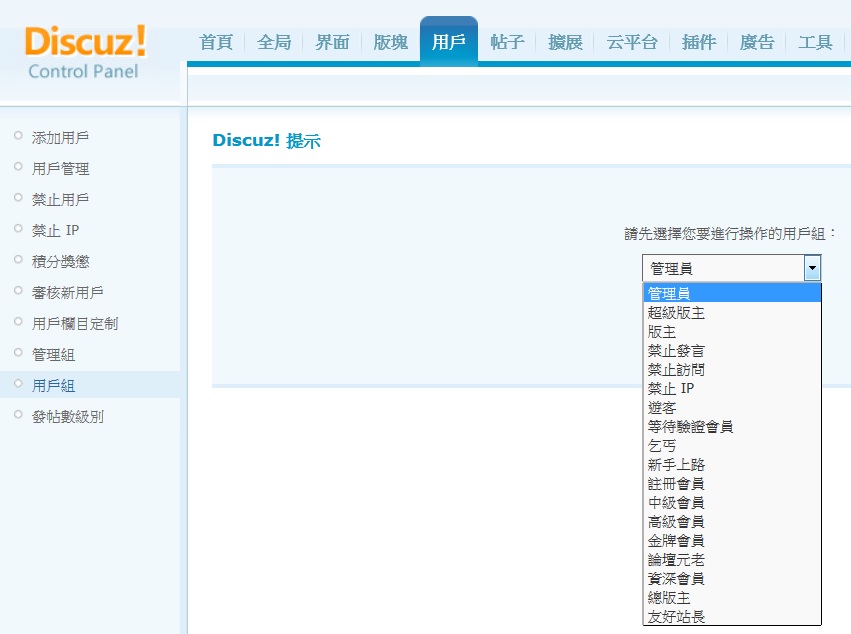Select the active 用戶 tab

pos(449,42)
